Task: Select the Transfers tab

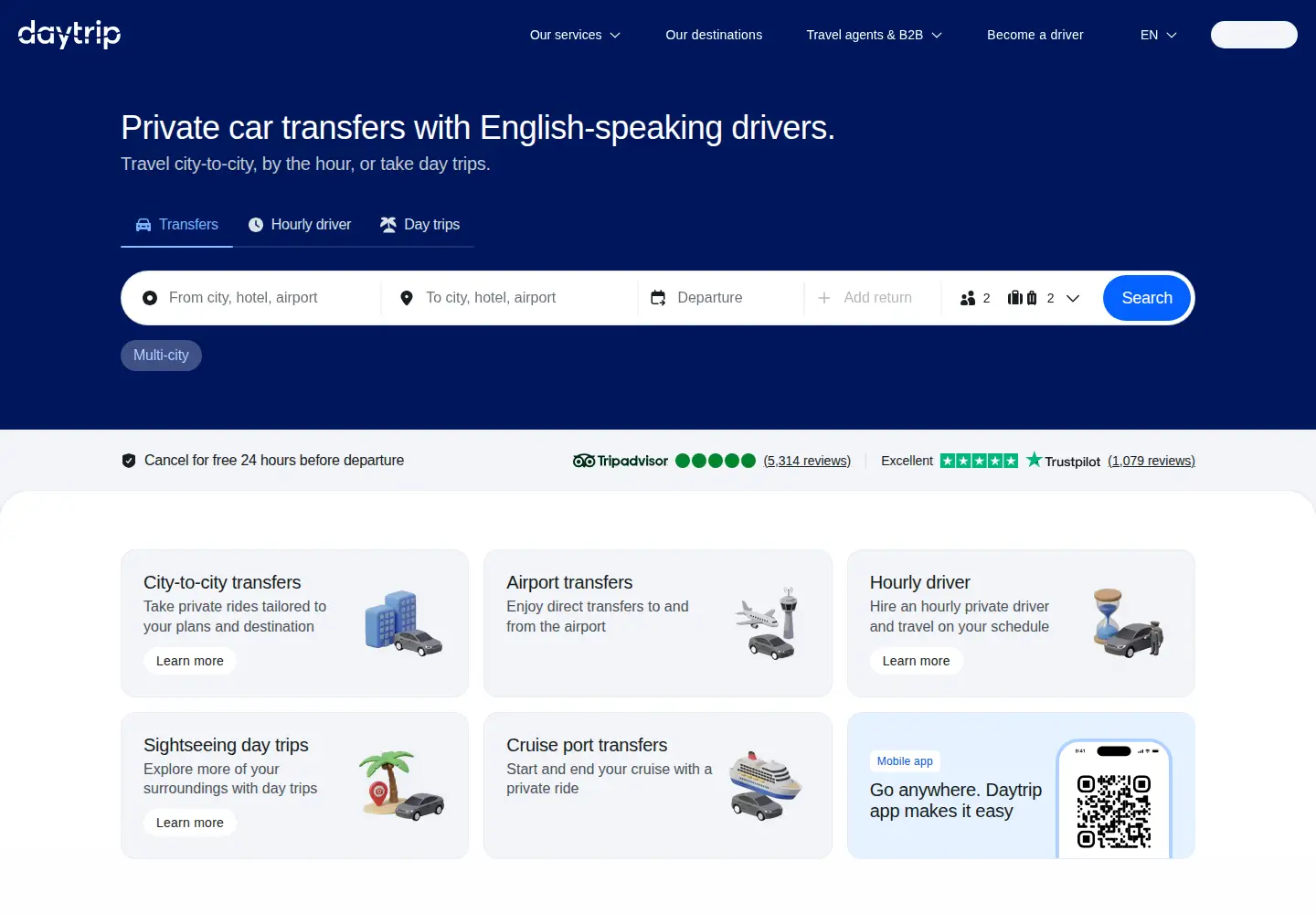Action: pyautogui.click(x=177, y=225)
